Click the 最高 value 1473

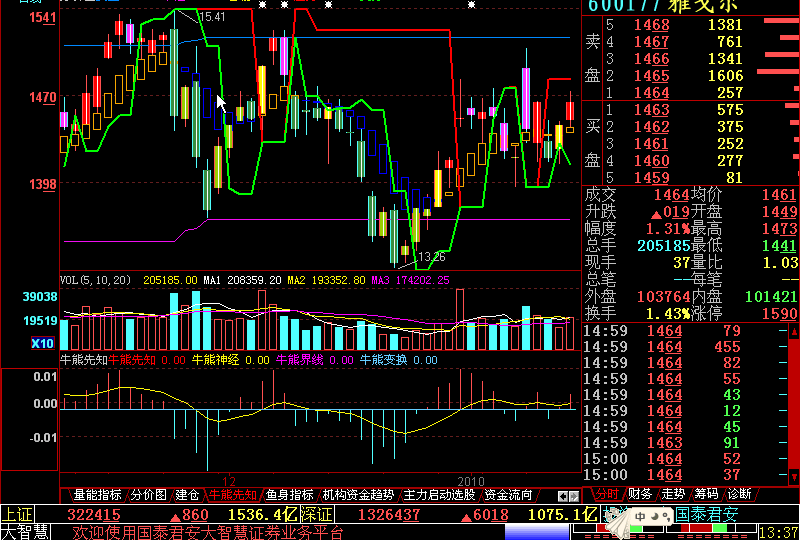pyautogui.click(x=779, y=228)
